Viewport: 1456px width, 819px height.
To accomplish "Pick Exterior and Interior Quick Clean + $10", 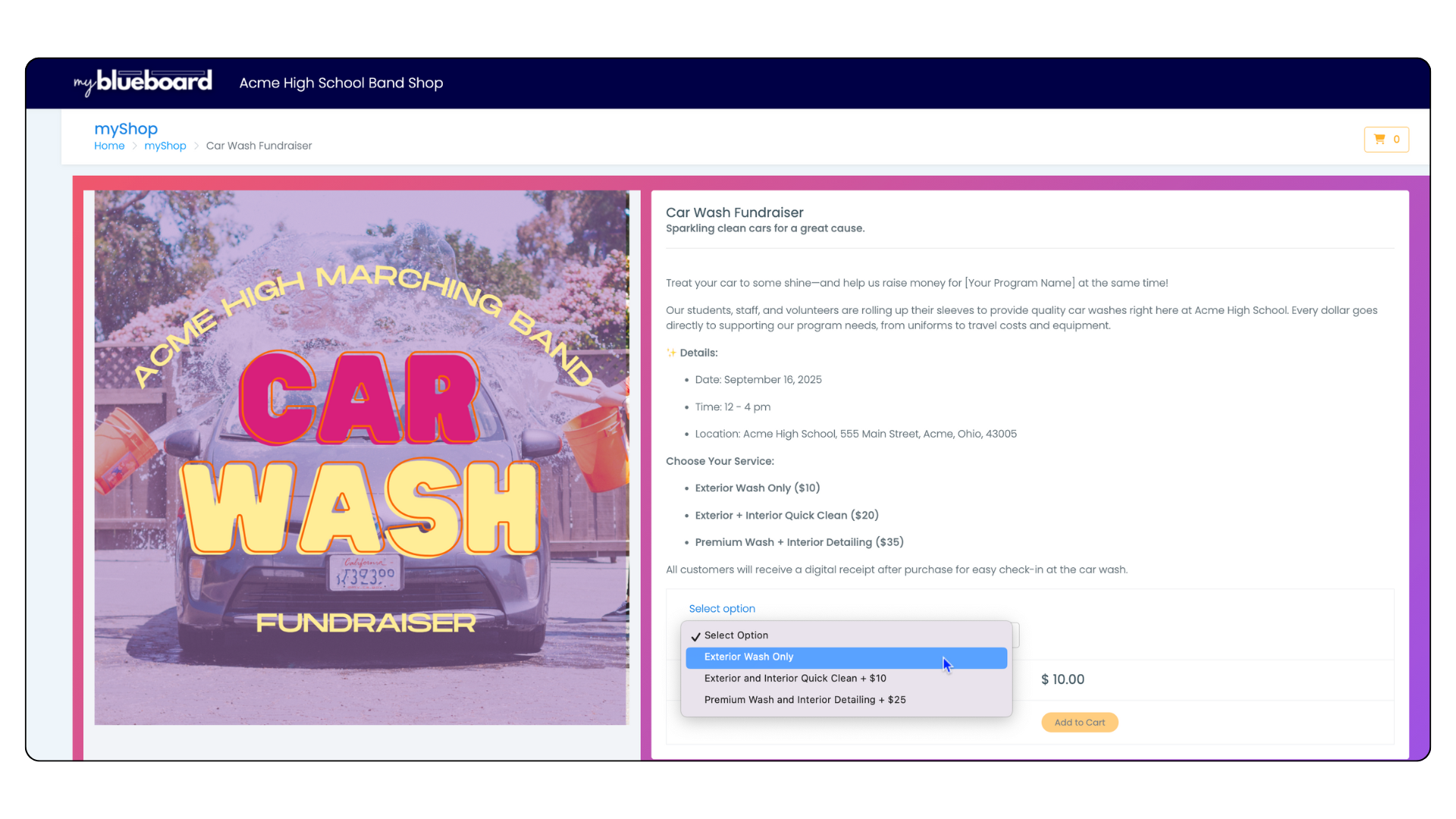I will (795, 679).
